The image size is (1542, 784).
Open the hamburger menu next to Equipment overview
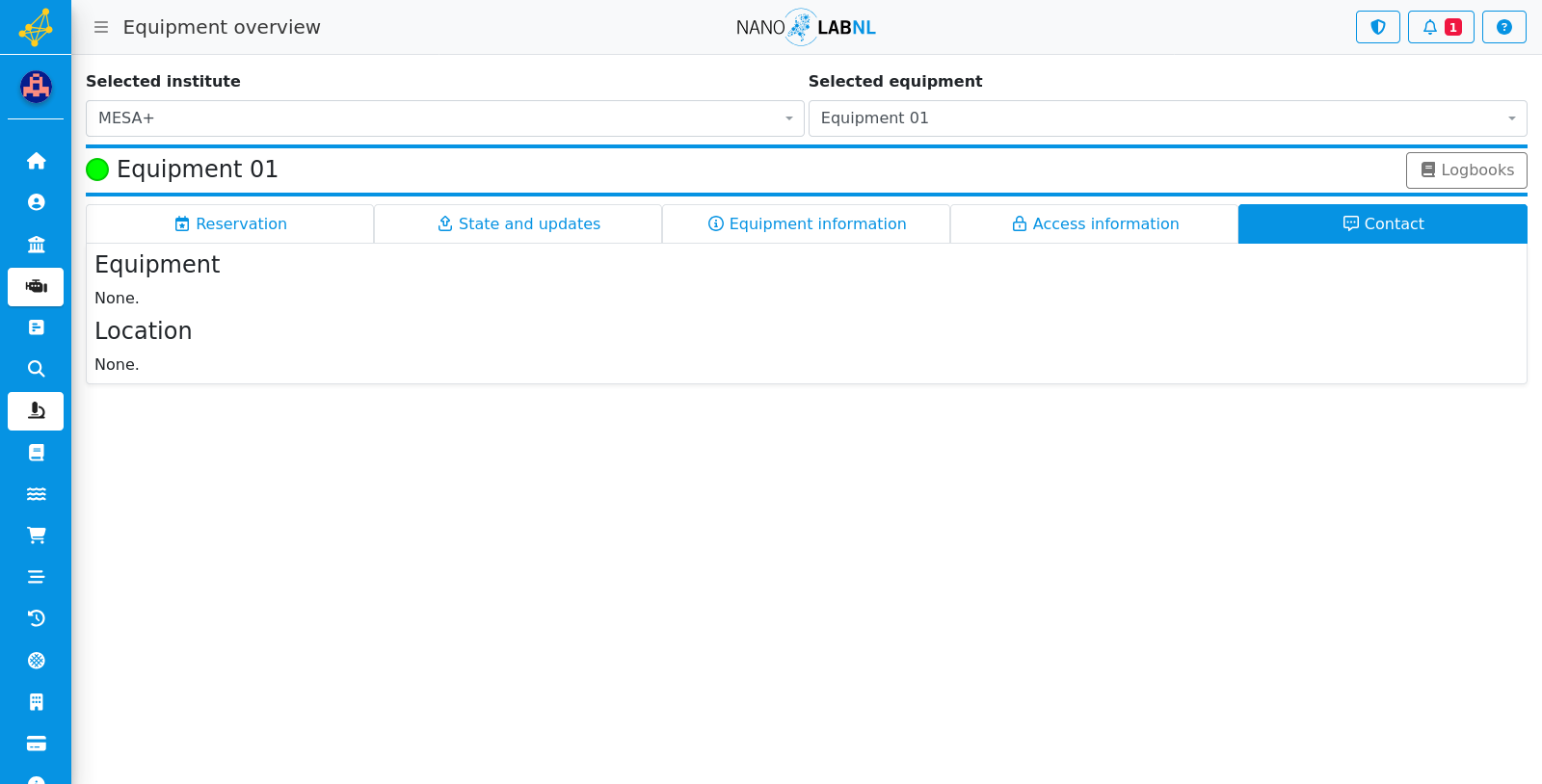click(x=101, y=27)
